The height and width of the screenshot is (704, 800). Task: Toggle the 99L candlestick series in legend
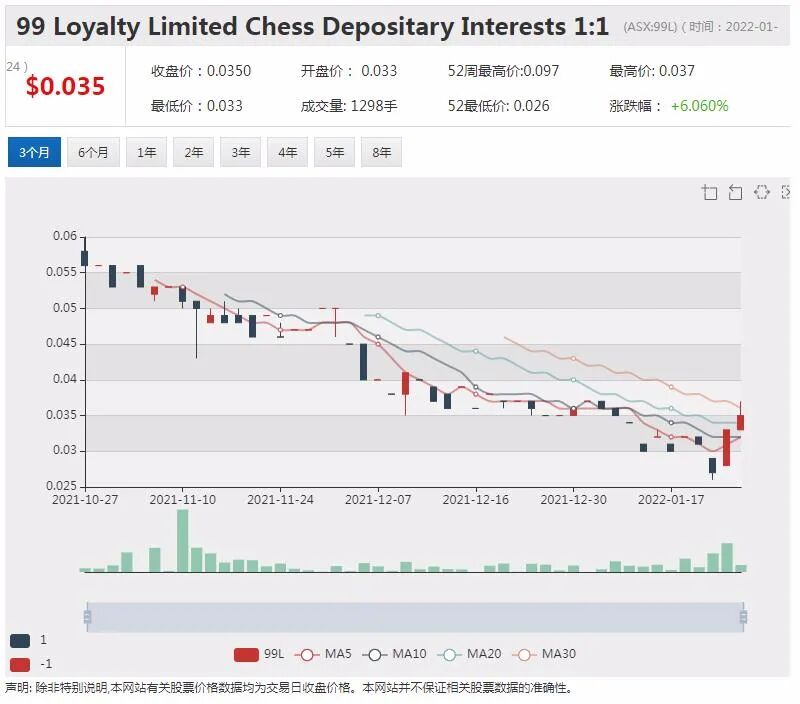coord(259,654)
